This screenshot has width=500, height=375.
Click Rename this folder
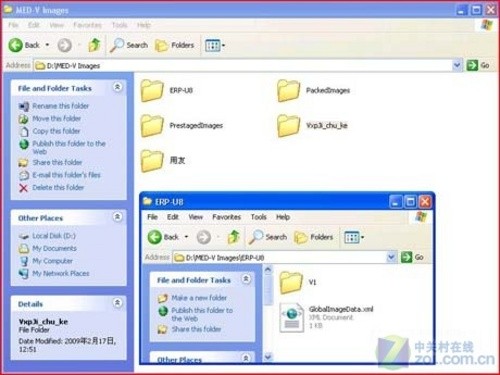(x=54, y=106)
